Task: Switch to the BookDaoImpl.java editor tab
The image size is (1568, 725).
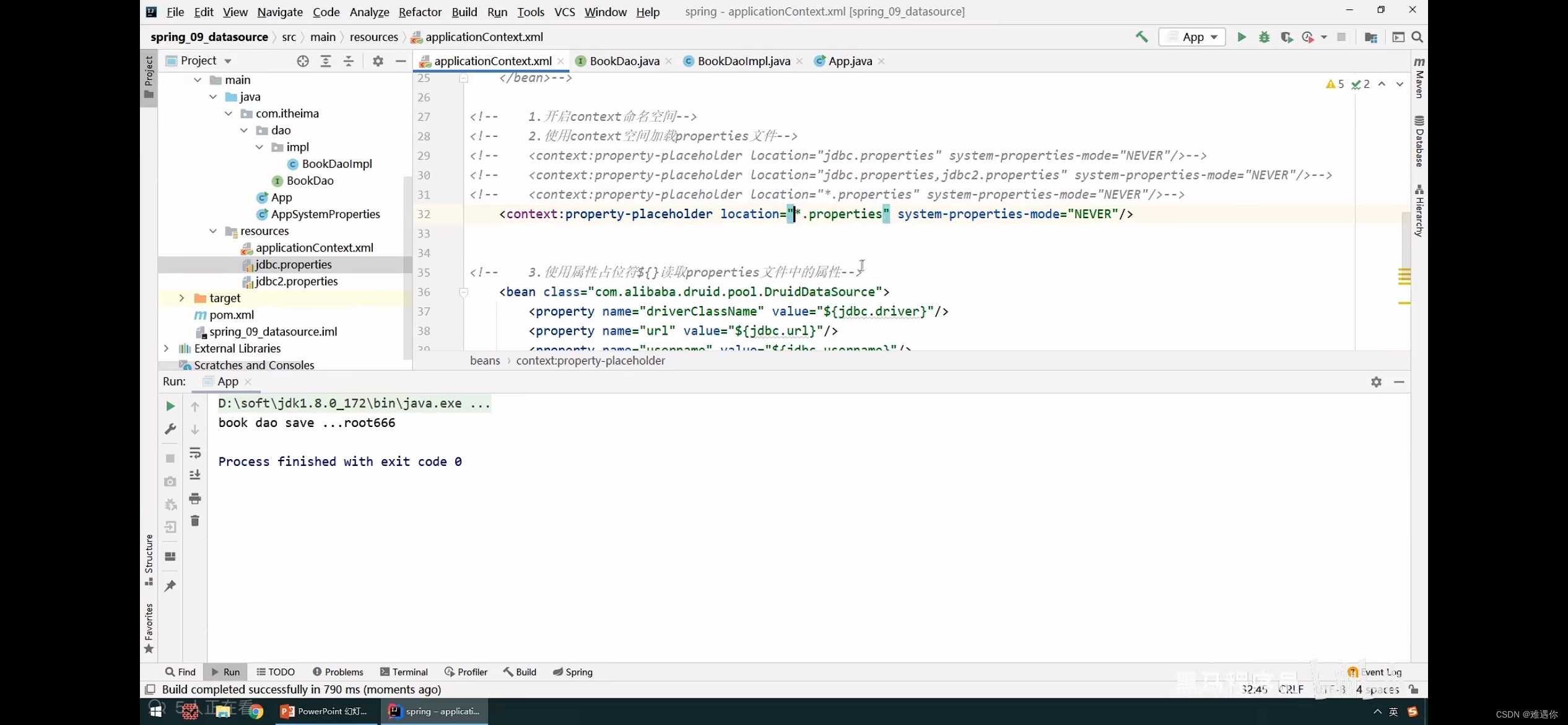Action: pyautogui.click(x=743, y=61)
